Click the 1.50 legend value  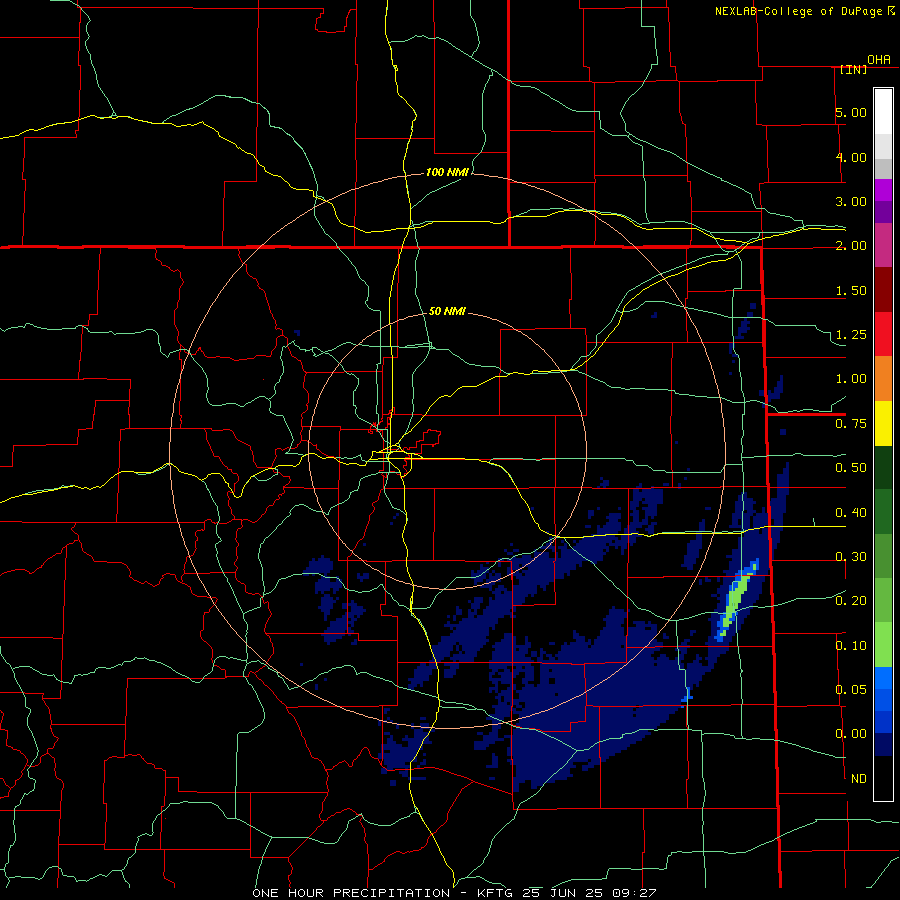(x=851, y=290)
